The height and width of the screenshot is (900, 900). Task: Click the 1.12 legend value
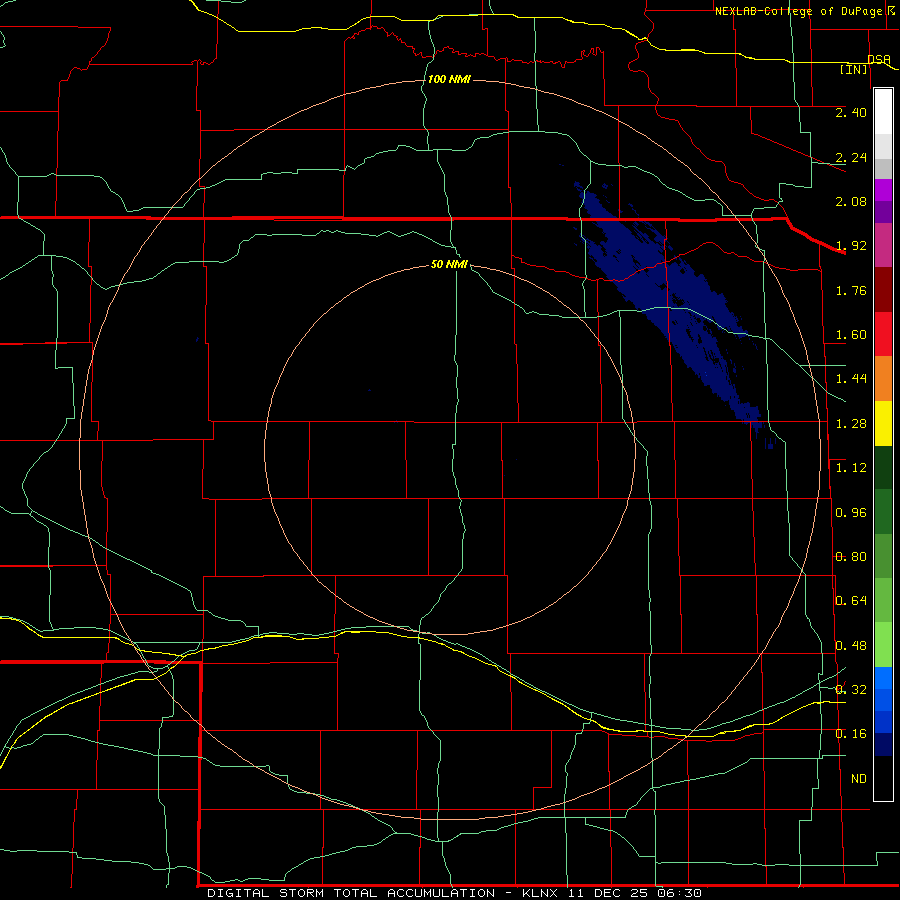(851, 468)
